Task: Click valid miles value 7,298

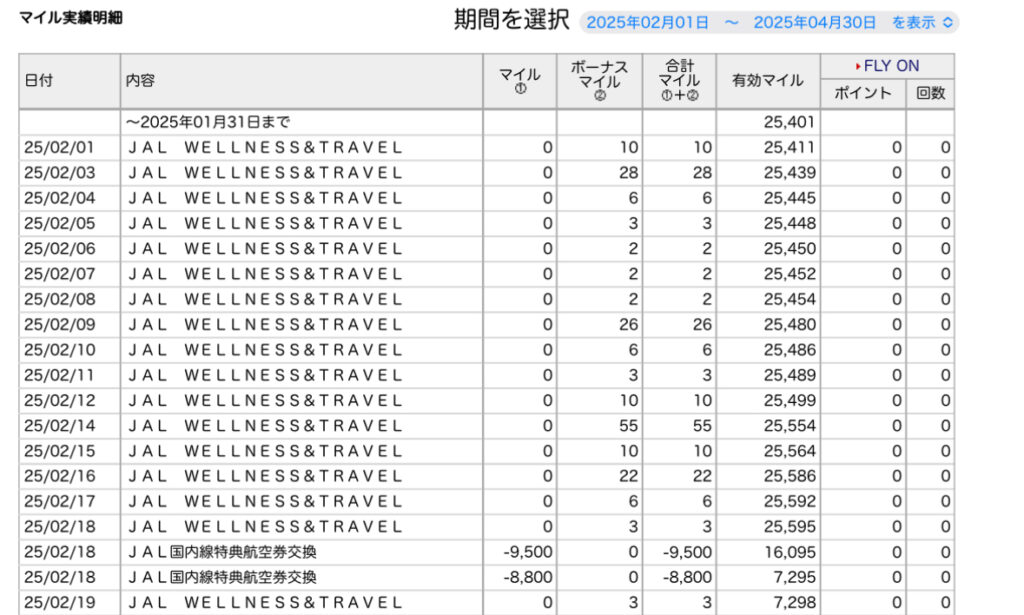Action: pos(795,603)
